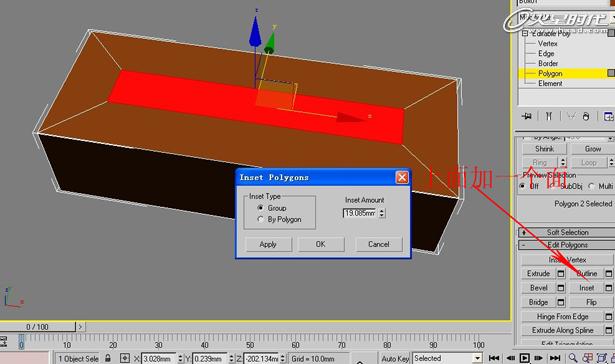Click the Next Frame button

pos(539,358)
